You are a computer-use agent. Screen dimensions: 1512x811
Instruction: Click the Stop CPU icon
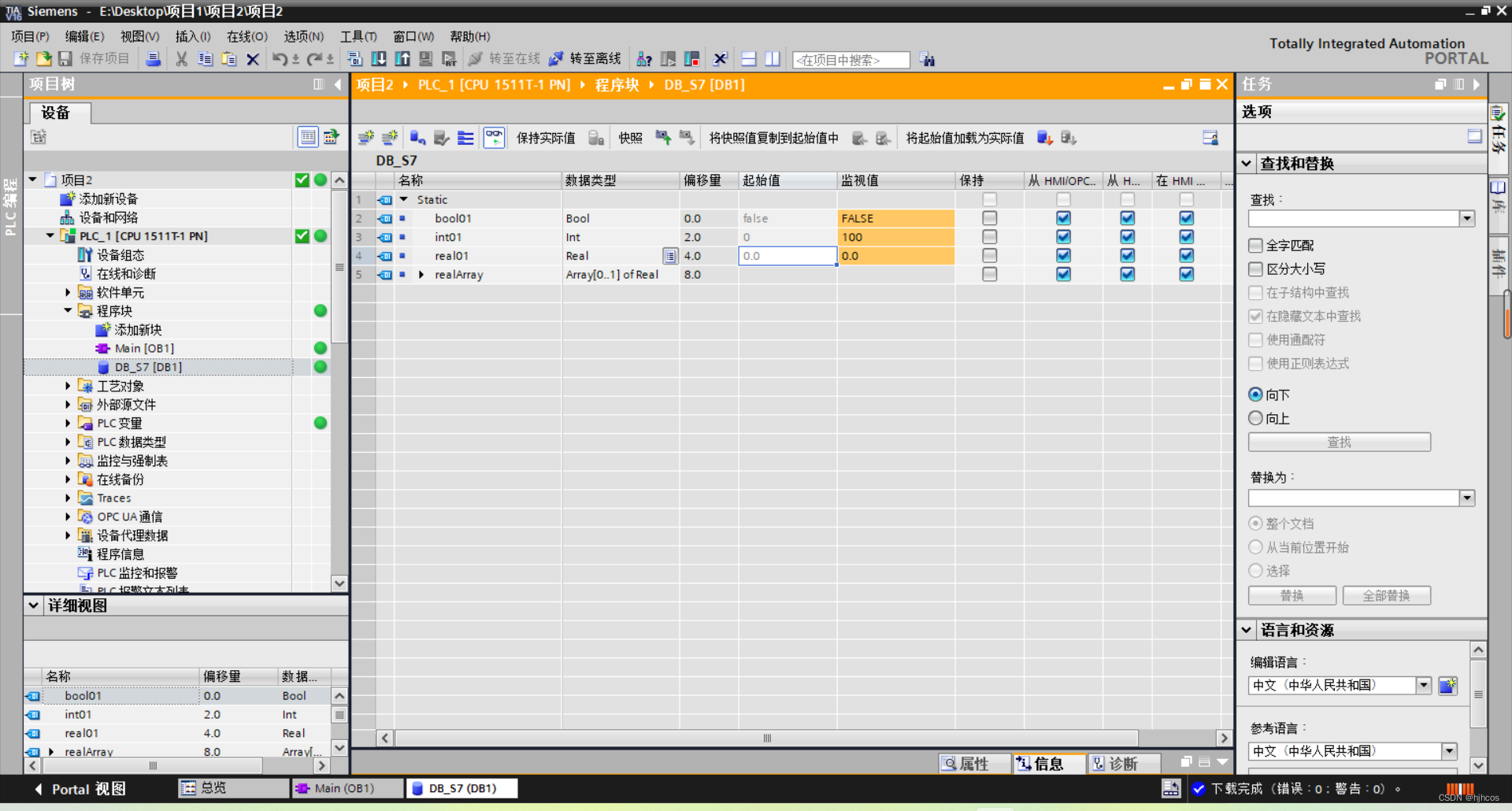692,59
